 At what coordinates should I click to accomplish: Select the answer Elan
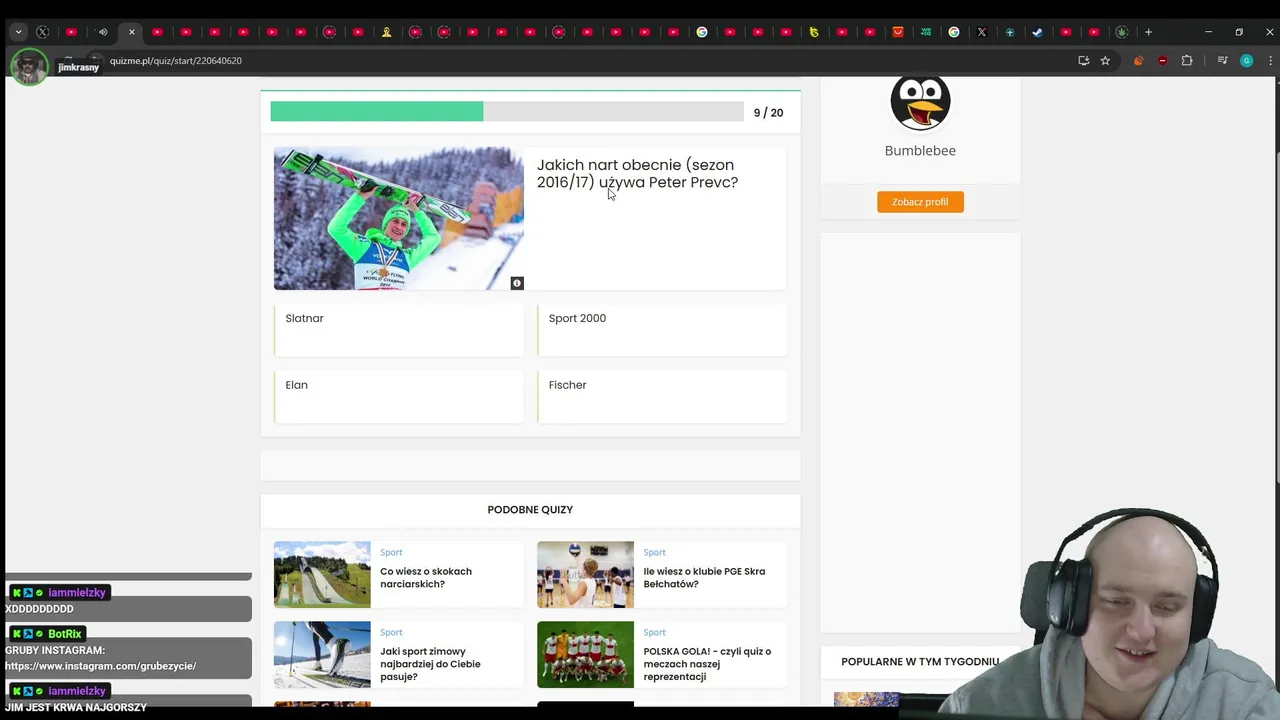click(x=398, y=396)
